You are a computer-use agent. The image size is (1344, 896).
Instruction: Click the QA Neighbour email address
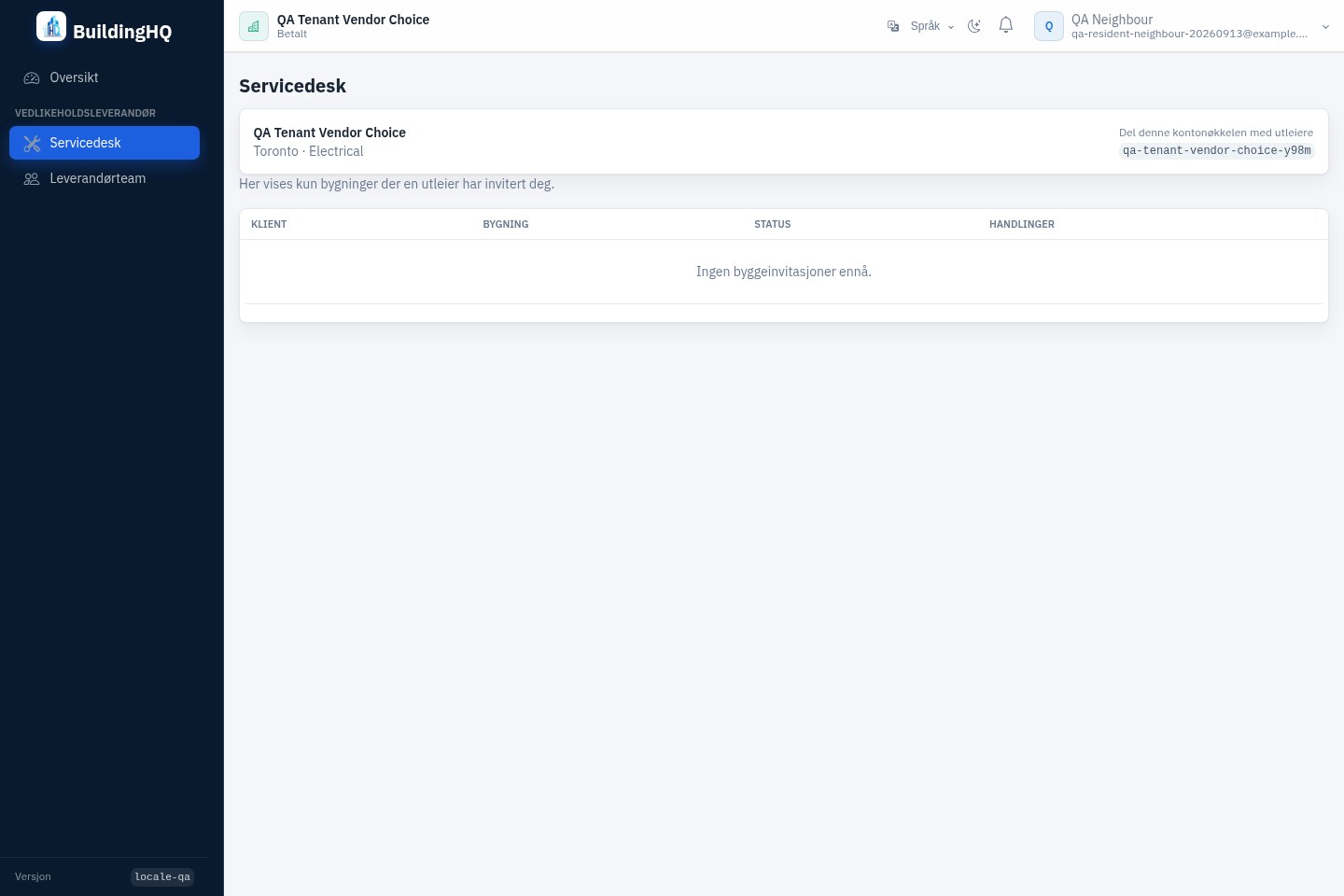pos(1189,34)
